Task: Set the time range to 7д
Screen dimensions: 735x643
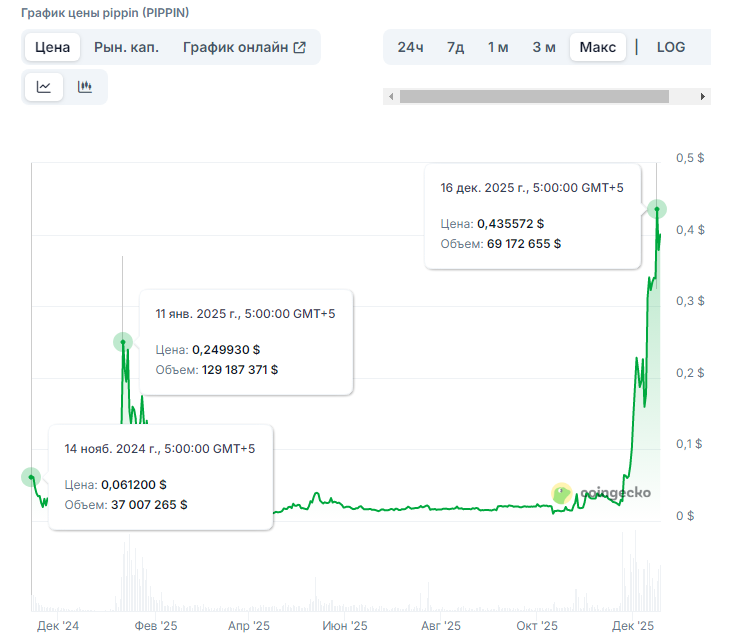Action: pyautogui.click(x=455, y=47)
